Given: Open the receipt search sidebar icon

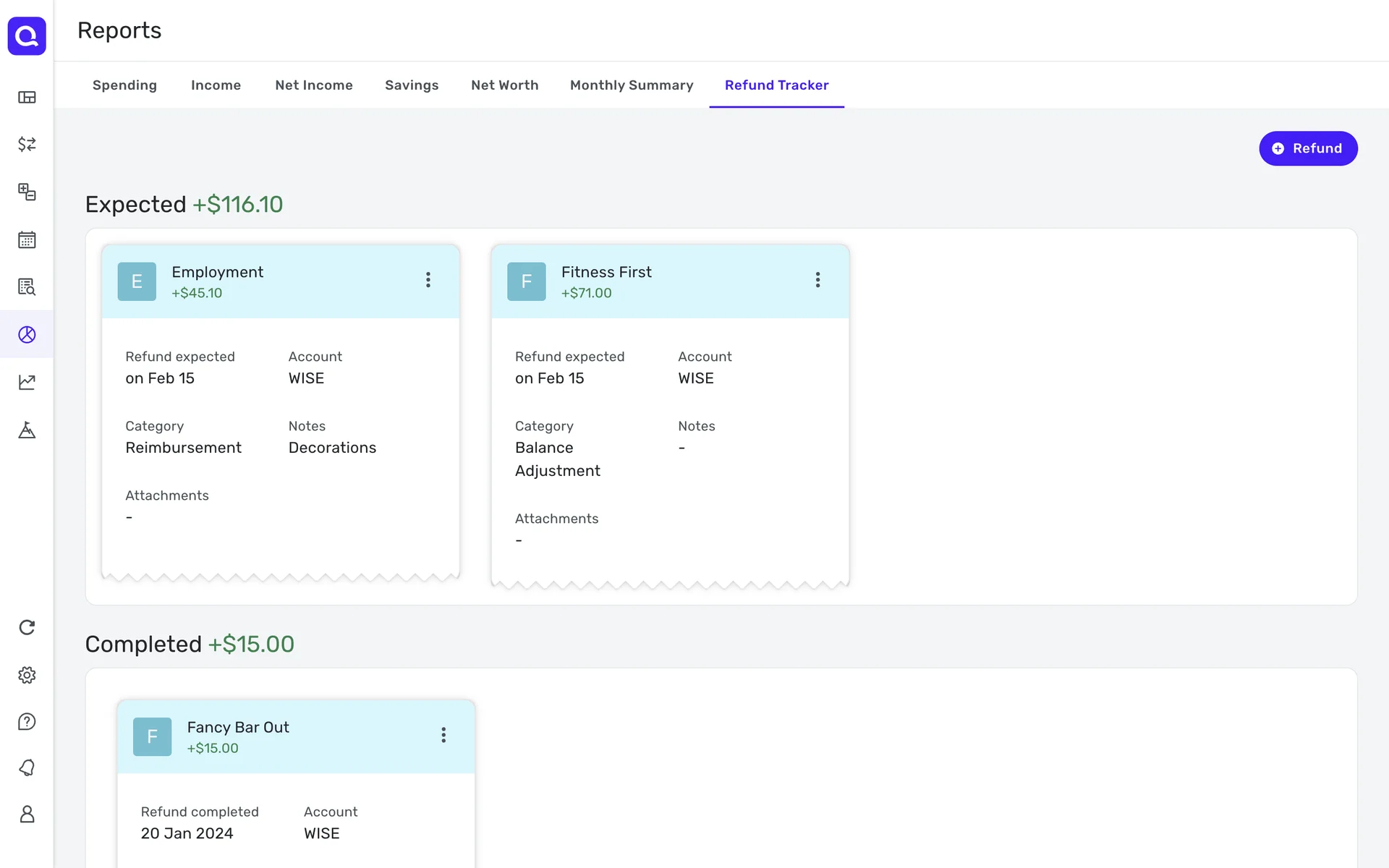Looking at the screenshot, I should pyautogui.click(x=27, y=287).
